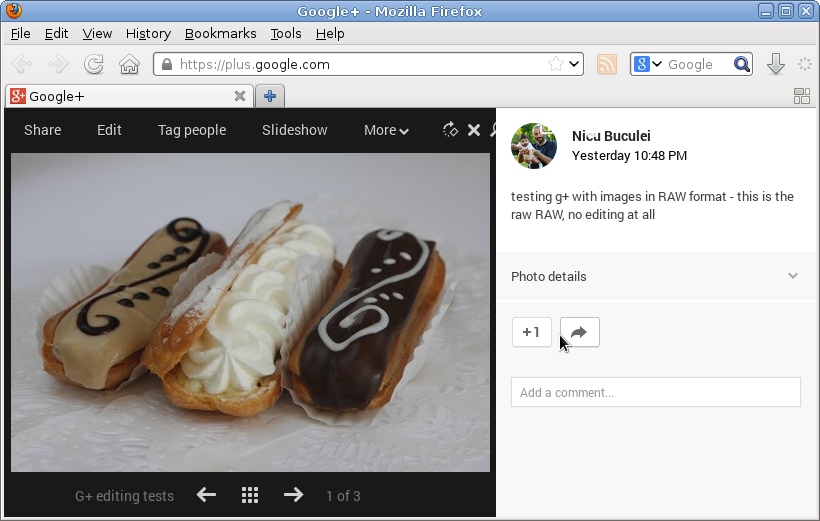Open the search engine selector dropdown
The image size is (820, 521).
click(648, 64)
